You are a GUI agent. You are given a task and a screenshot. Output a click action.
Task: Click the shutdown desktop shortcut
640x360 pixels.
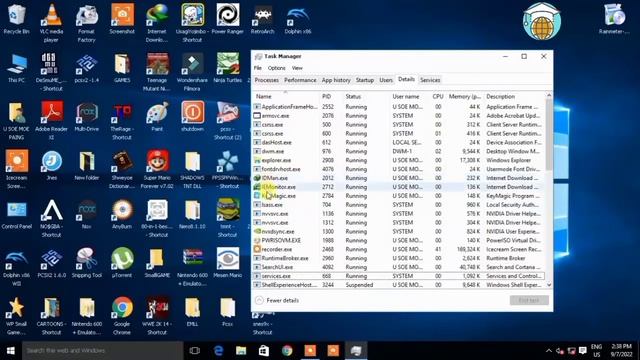coord(192,117)
